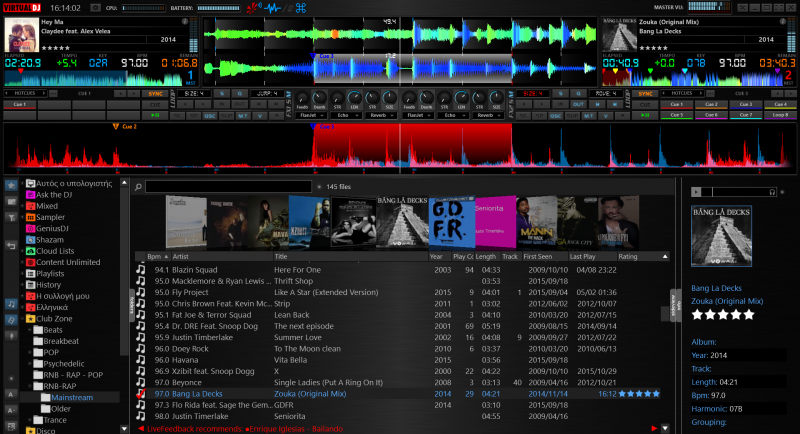The image size is (800, 434).
Task: Click the microphone icon in left sidebar
Action: tap(11, 336)
